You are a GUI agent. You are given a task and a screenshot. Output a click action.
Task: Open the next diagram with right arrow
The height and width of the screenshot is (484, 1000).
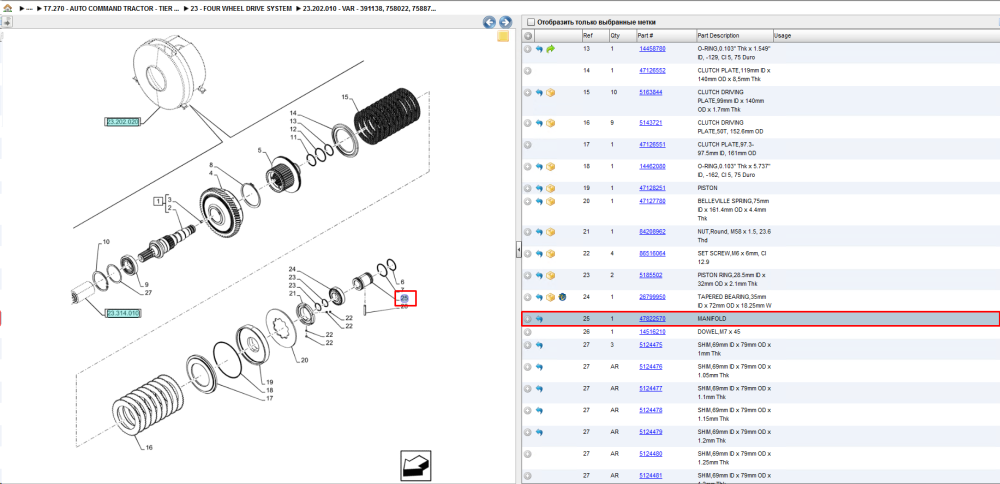pos(505,22)
